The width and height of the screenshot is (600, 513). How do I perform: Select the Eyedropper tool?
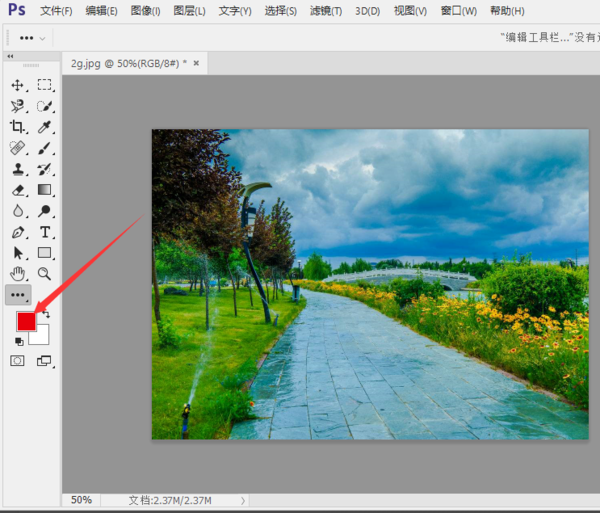(x=44, y=127)
